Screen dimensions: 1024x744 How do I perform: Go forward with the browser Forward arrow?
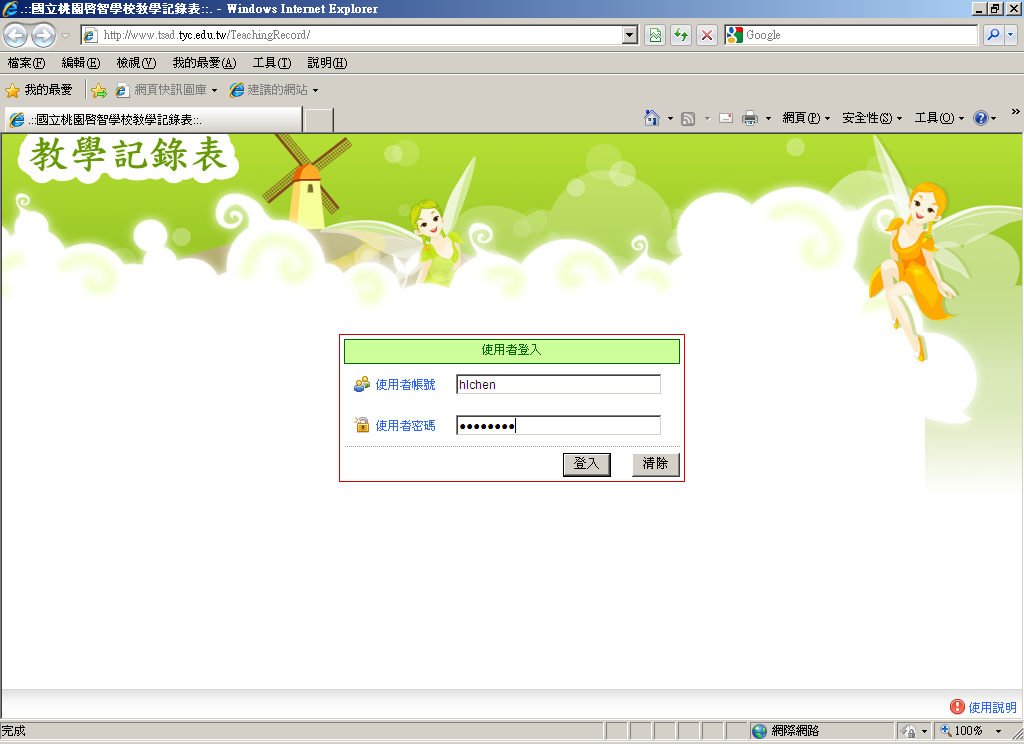coord(44,35)
